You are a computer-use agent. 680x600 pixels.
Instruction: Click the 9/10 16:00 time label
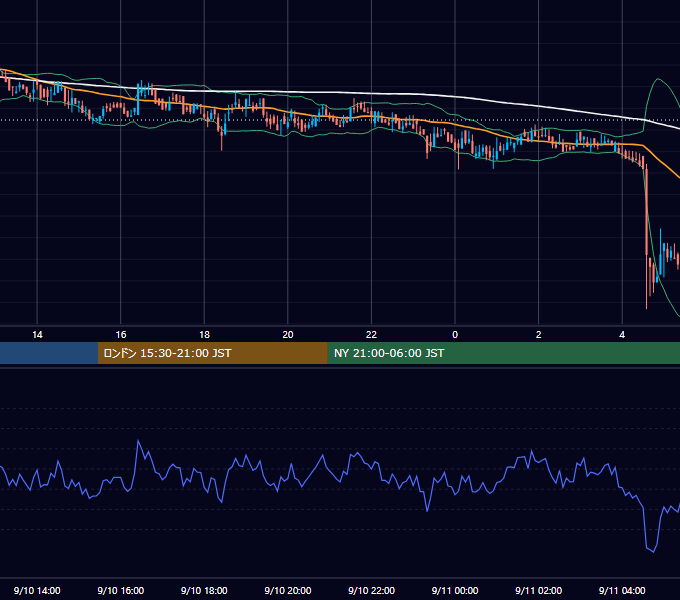[121, 590]
